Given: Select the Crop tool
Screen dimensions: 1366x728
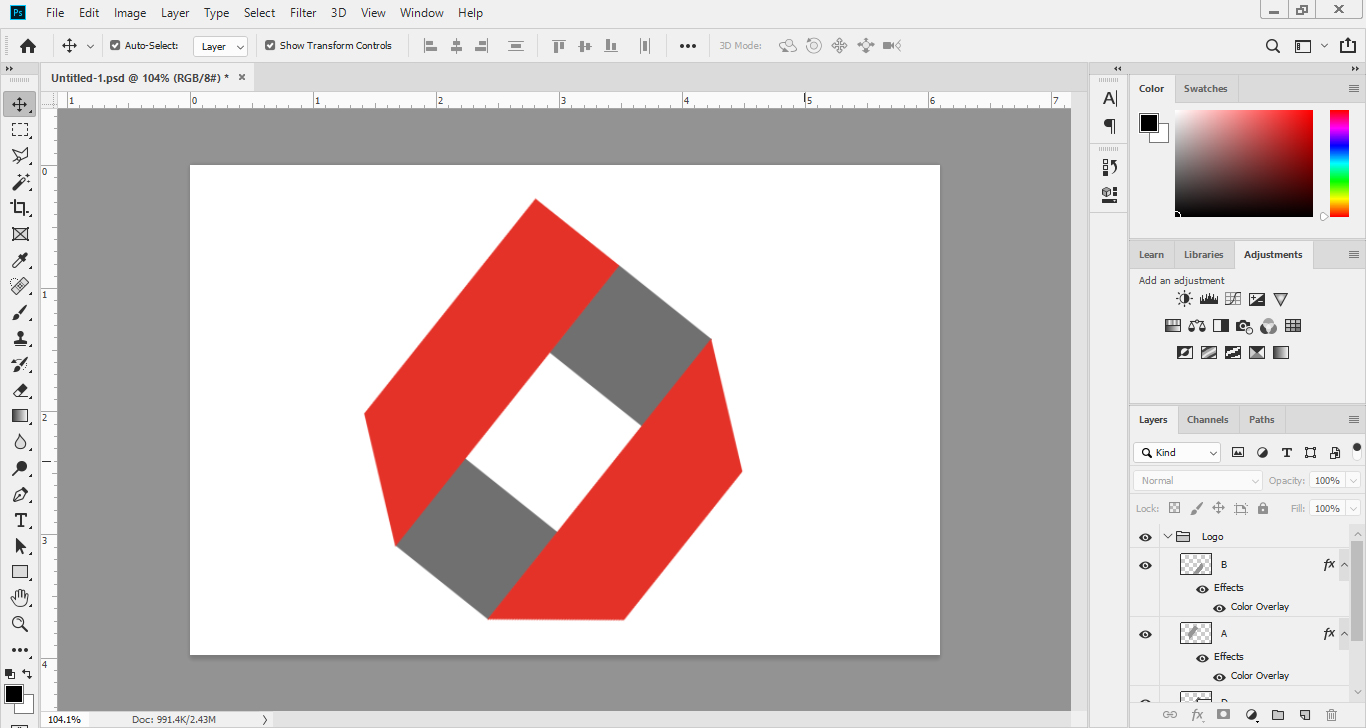Looking at the screenshot, I should point(20,208).
